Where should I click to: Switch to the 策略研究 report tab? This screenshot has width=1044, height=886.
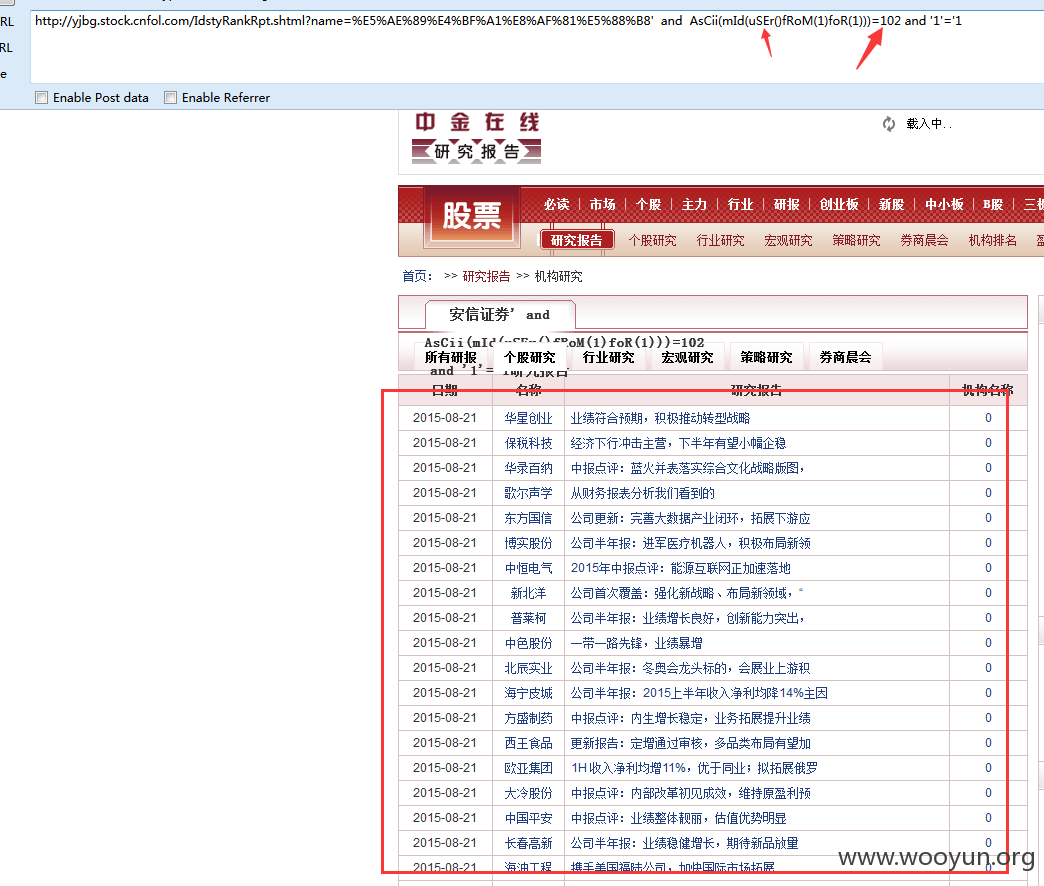click(766, 357)
